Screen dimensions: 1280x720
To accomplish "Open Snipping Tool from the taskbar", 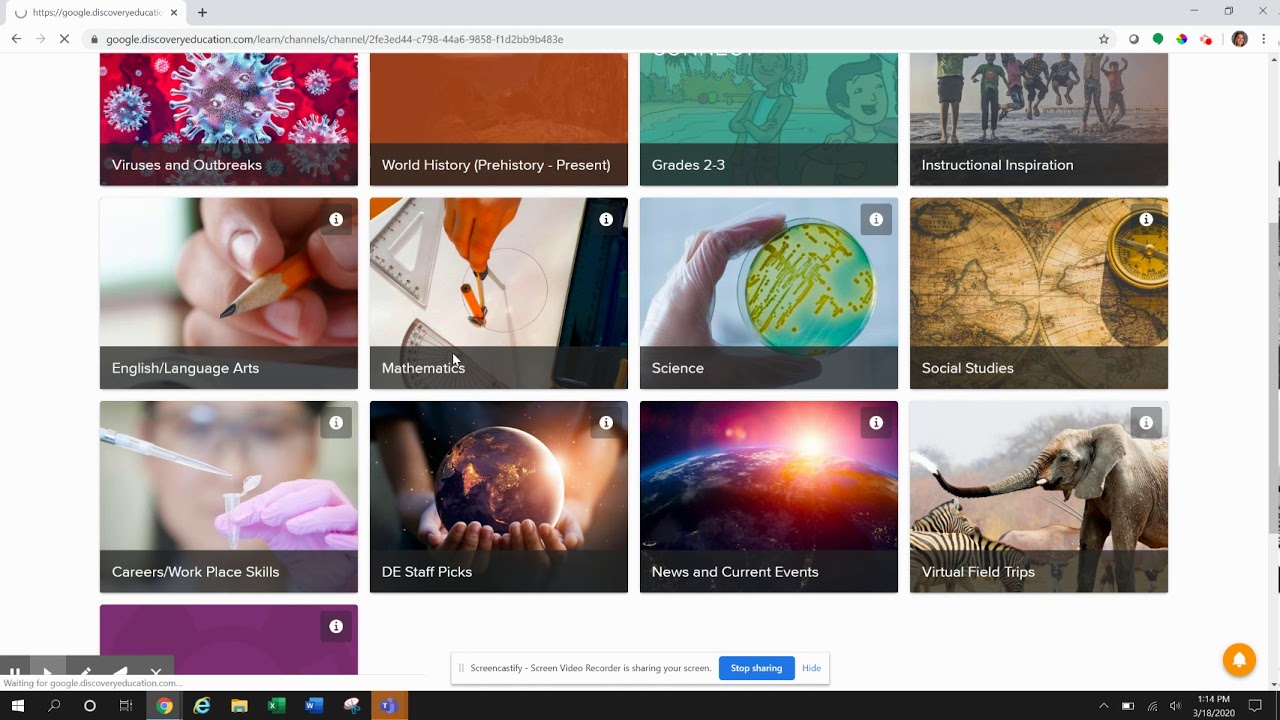I will [351, 706].
